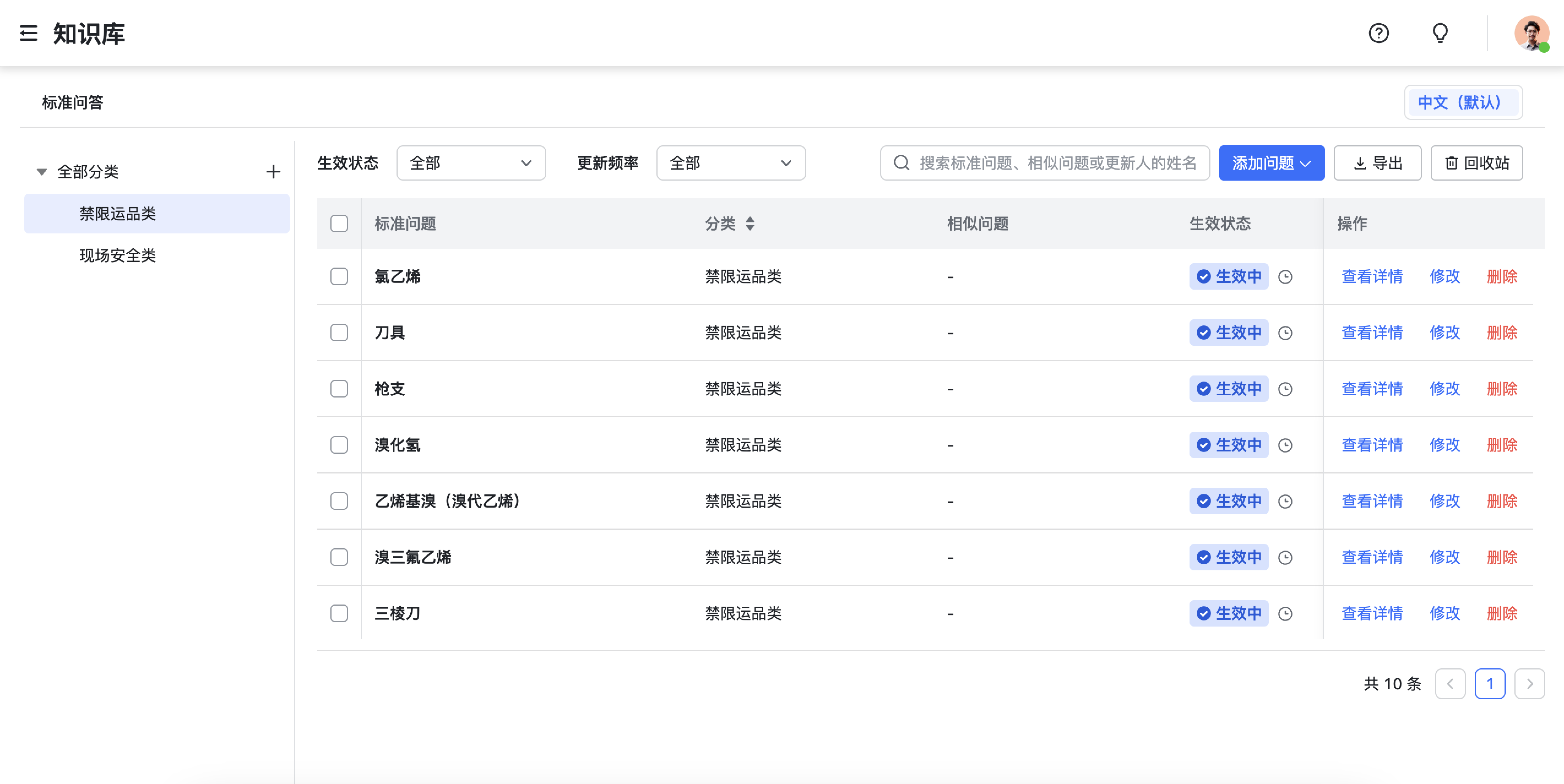This screenshot has height=784, width=1564.
Task: Click the 相似问题 column header
Action: pyautogui.click(x=978, y=223)
